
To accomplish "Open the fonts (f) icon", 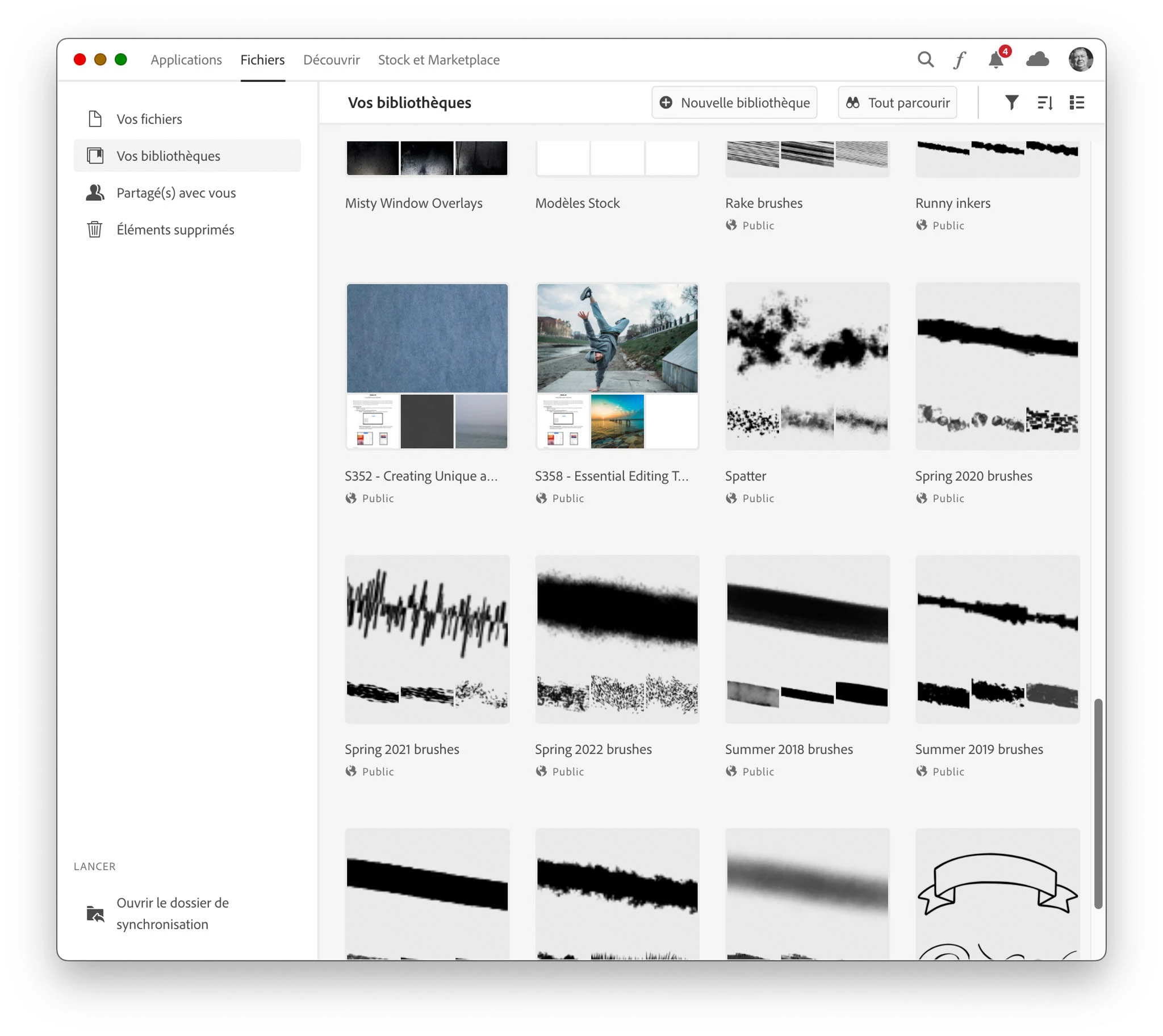I will pyautogui.click(x=960, y=59).
